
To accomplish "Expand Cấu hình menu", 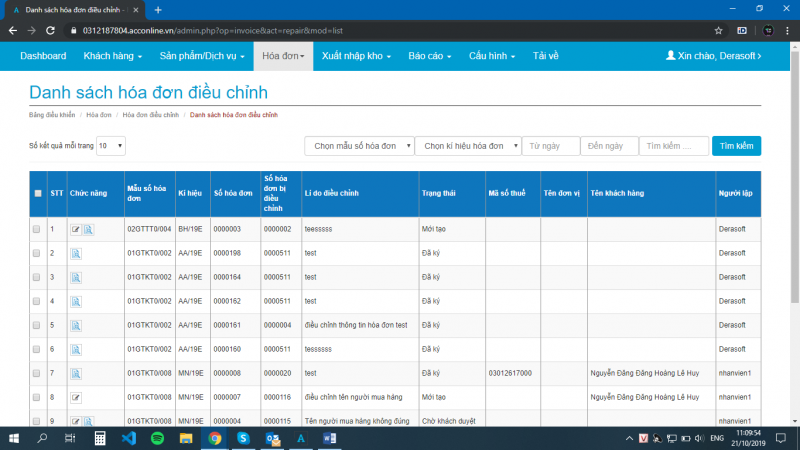I will [x=492, y=56].
